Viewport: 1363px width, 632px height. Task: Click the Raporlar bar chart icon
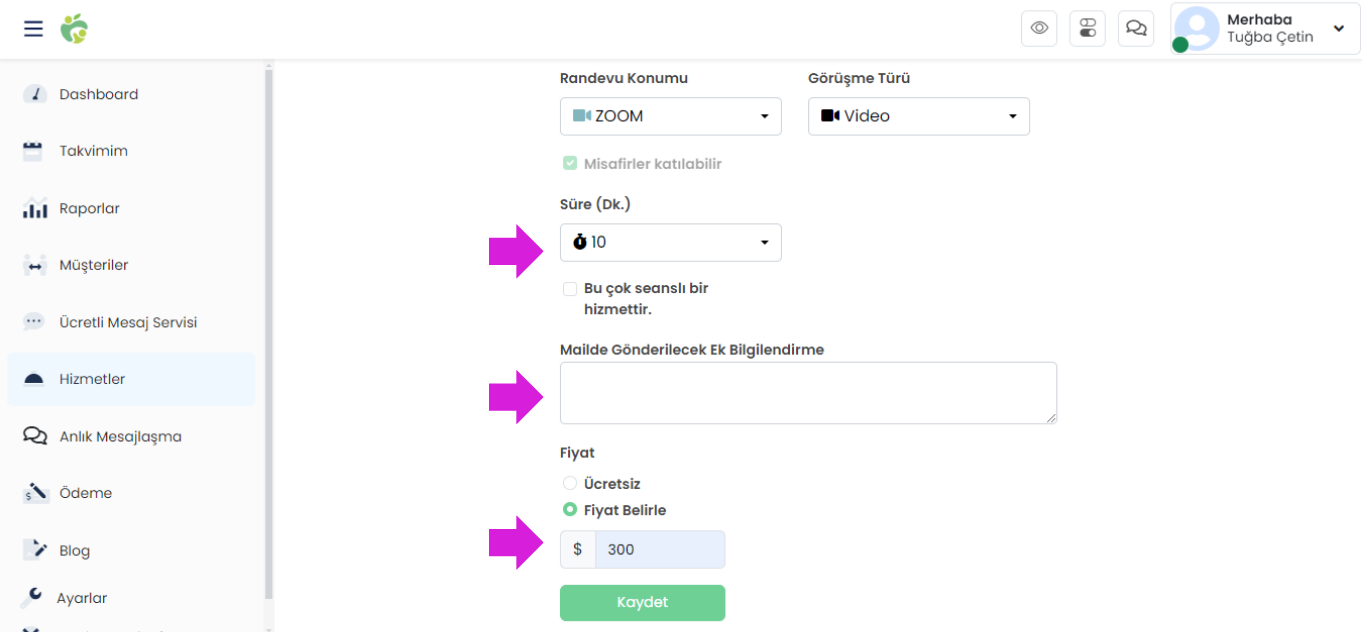pos(34,208)
